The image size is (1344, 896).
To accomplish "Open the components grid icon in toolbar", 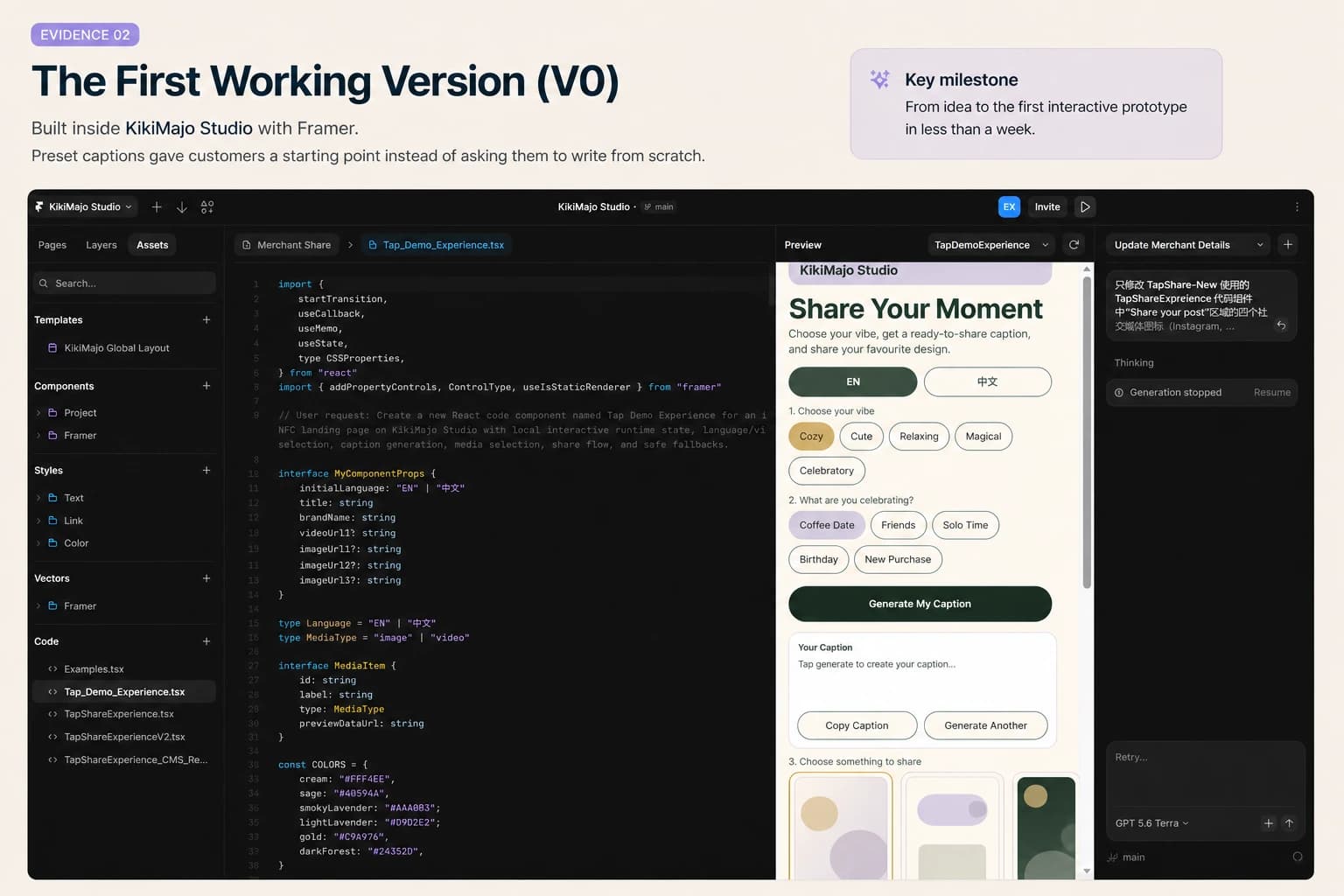I will [x=207, y=207].
